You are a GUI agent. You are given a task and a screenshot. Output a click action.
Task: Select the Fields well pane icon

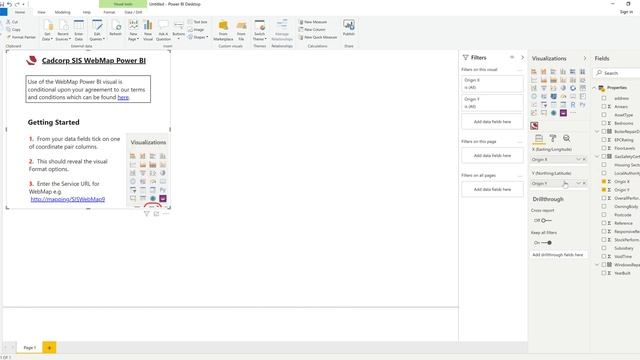539,138
